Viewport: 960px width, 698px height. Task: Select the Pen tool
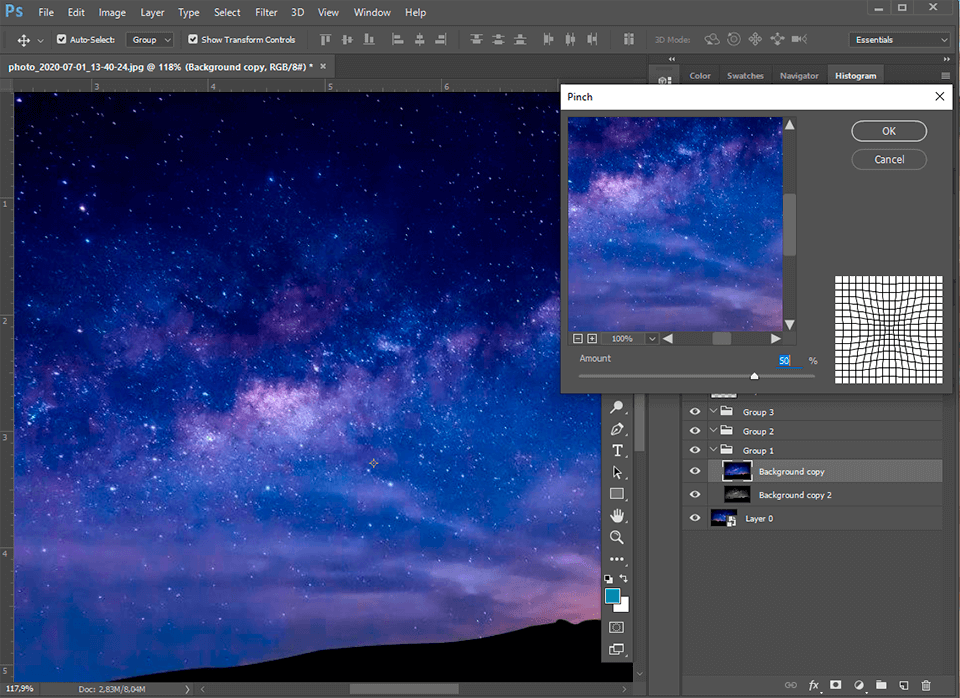[x=617, y=429]
